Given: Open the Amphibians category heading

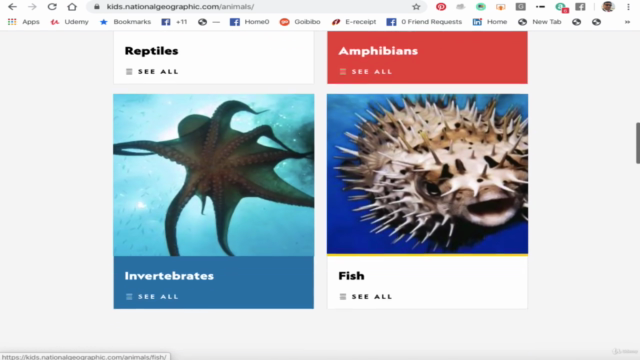Looking at the screenshot, I should (378, 51).
